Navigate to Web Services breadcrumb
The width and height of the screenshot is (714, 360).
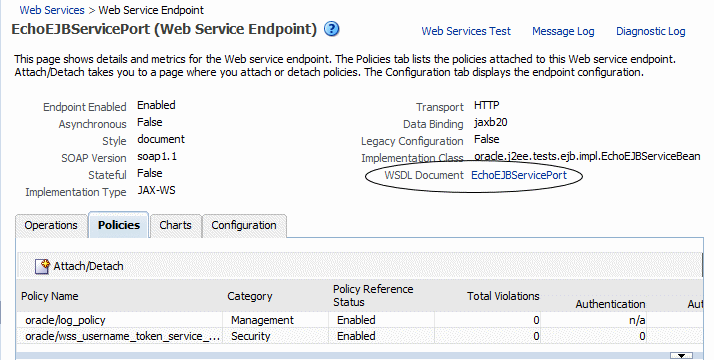52,10
